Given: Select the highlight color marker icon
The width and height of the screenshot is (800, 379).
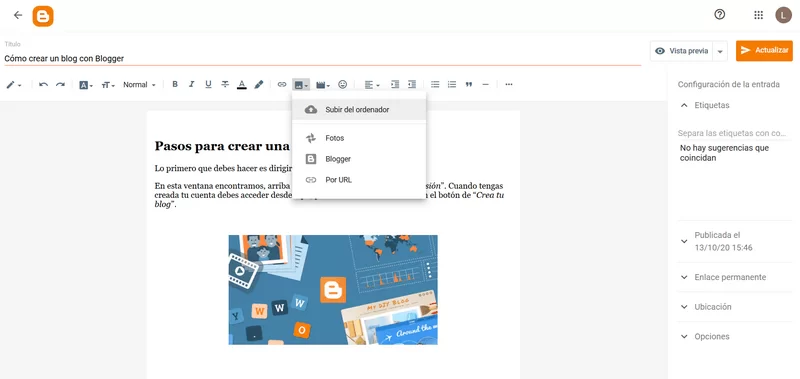Looking at the screenshot, I should point(259,85).
